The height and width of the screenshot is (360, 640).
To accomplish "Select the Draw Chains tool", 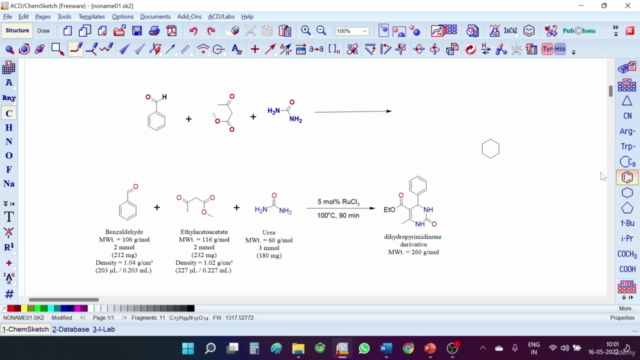I will coord(107,49).
